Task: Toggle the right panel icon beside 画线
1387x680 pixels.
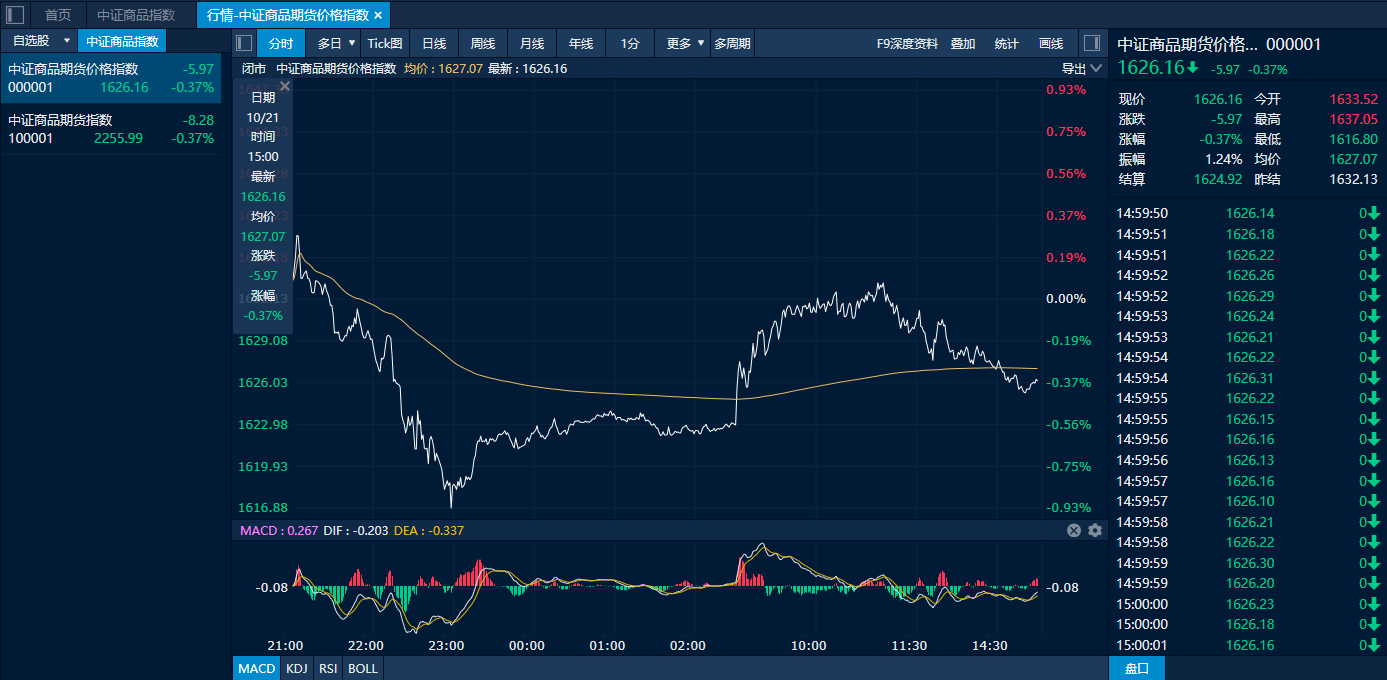Action: (x=1091, y=43)
